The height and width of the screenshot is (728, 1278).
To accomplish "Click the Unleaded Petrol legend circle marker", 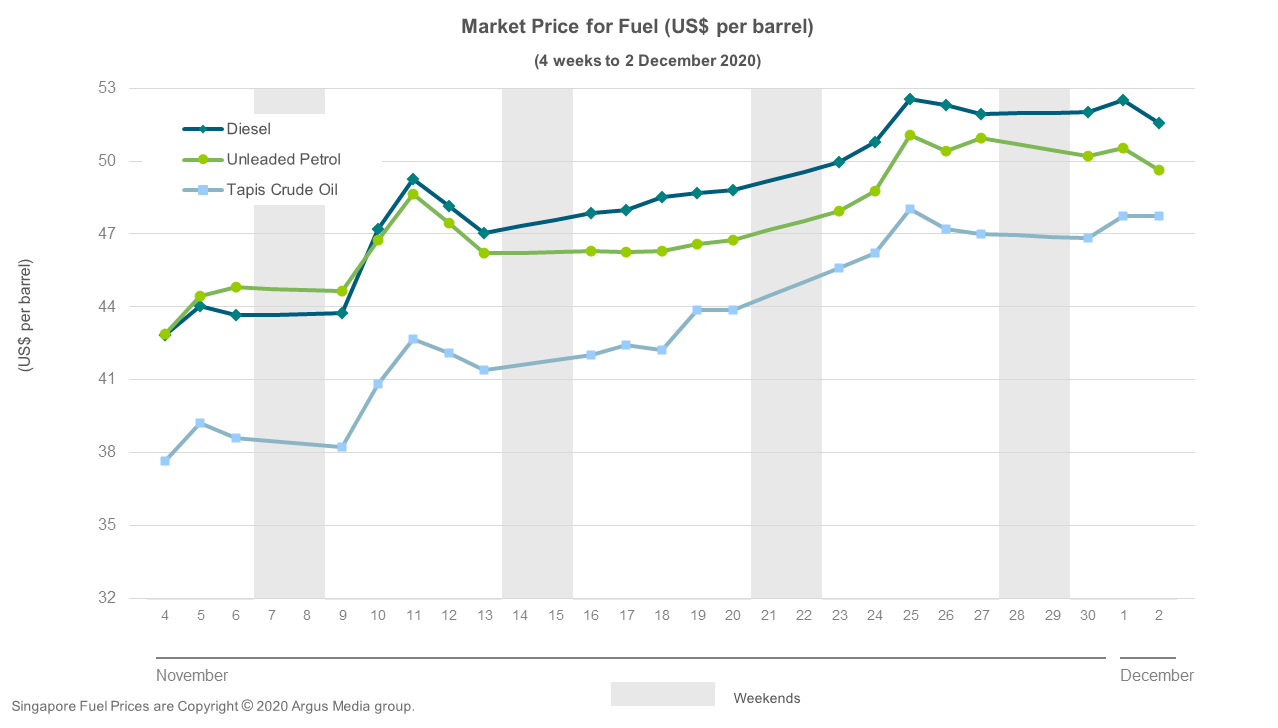I will [x=204, y=159].
